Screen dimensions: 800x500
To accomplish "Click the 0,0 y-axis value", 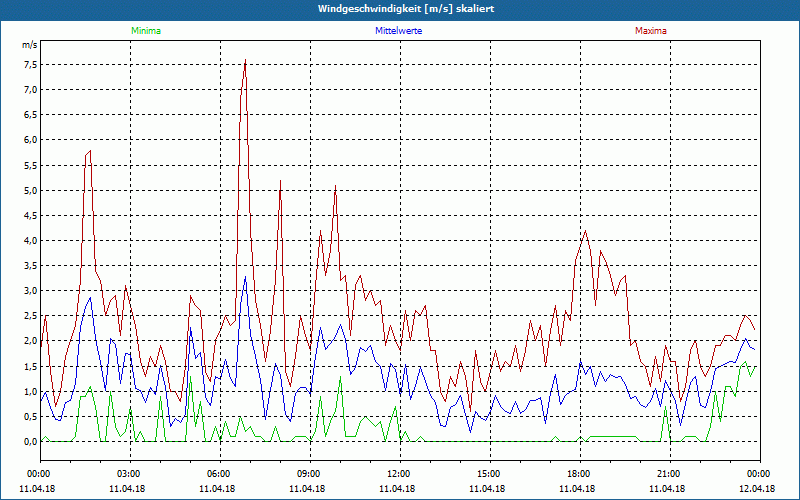I will pyautogui.click(x=31, y=442).
